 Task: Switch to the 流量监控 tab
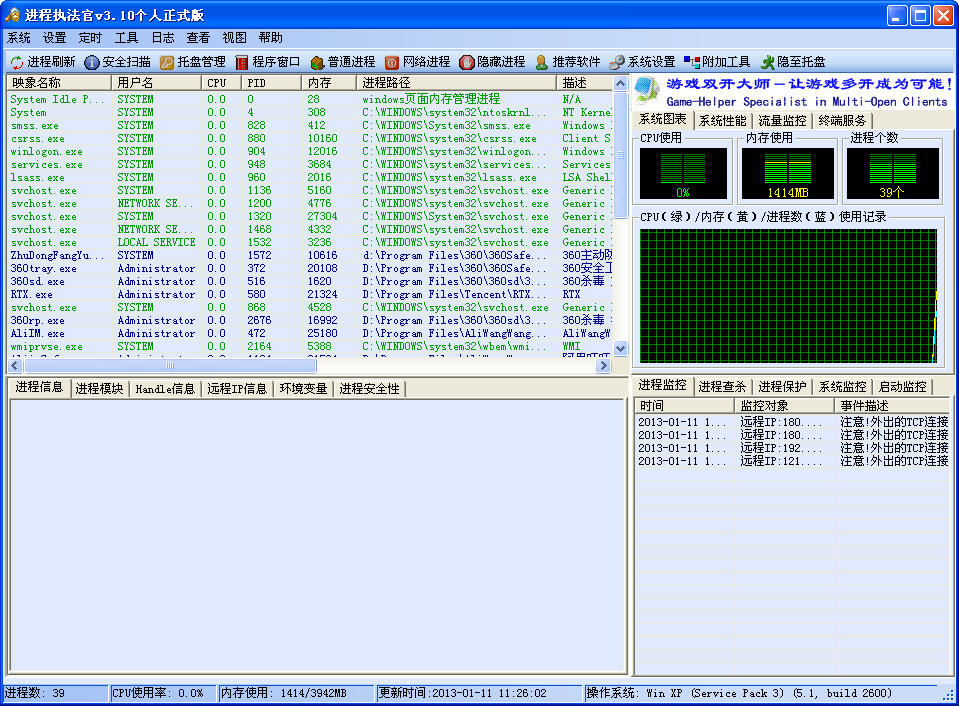pyautogui.click(x=782, y=121)
